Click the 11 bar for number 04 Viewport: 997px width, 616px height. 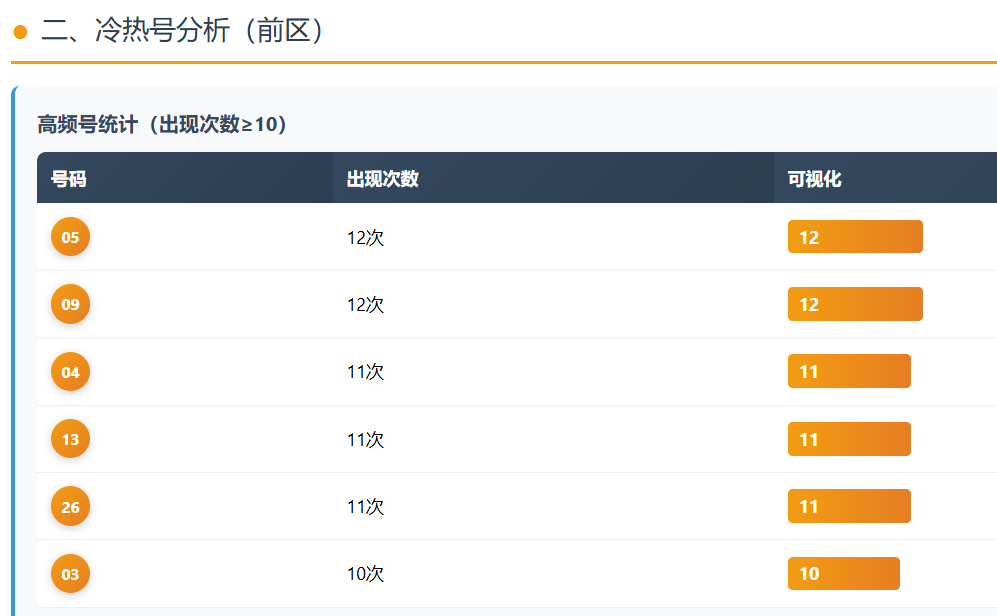point(849,372)
